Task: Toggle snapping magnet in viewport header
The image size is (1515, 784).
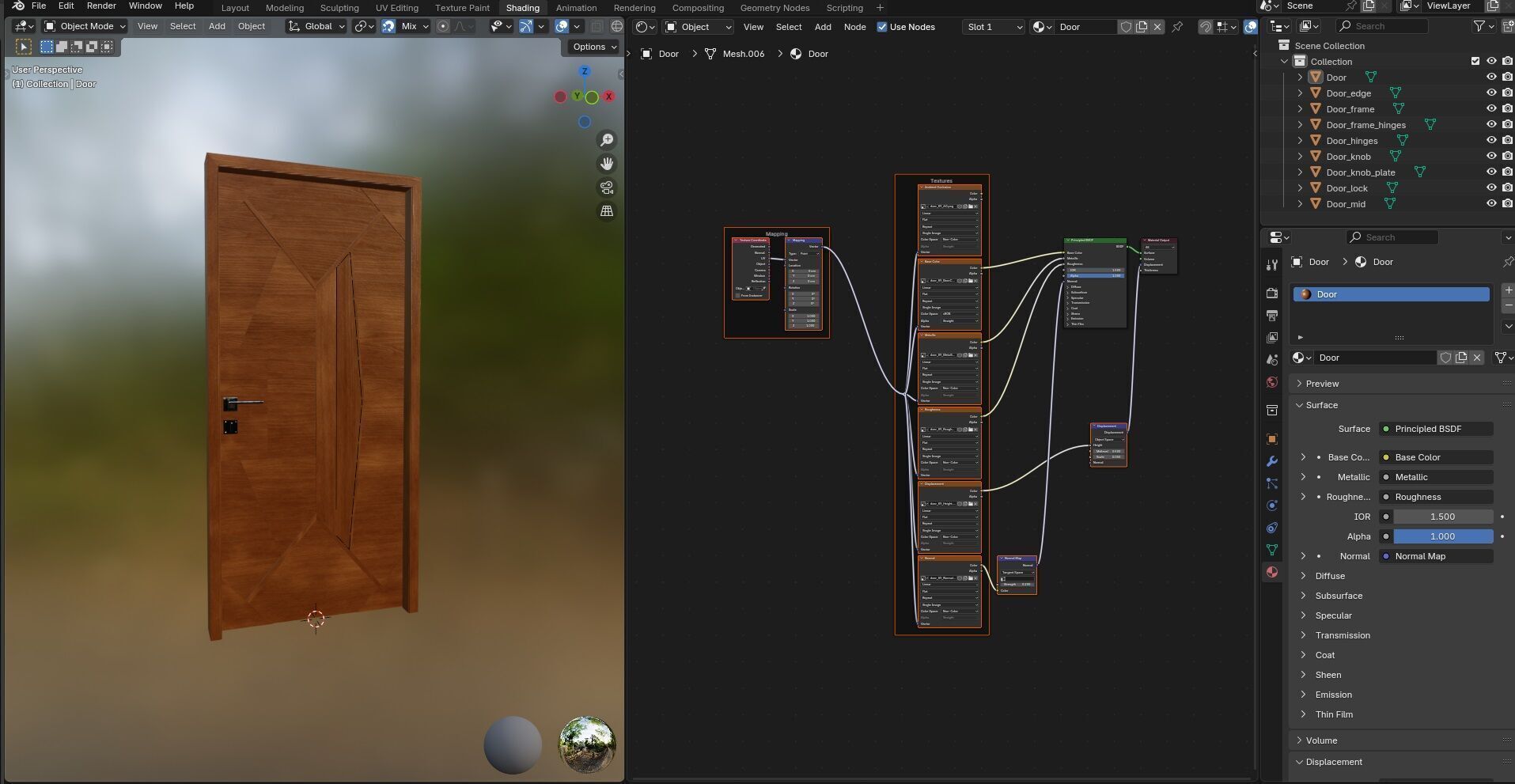Action: click(x=388, y=26)
